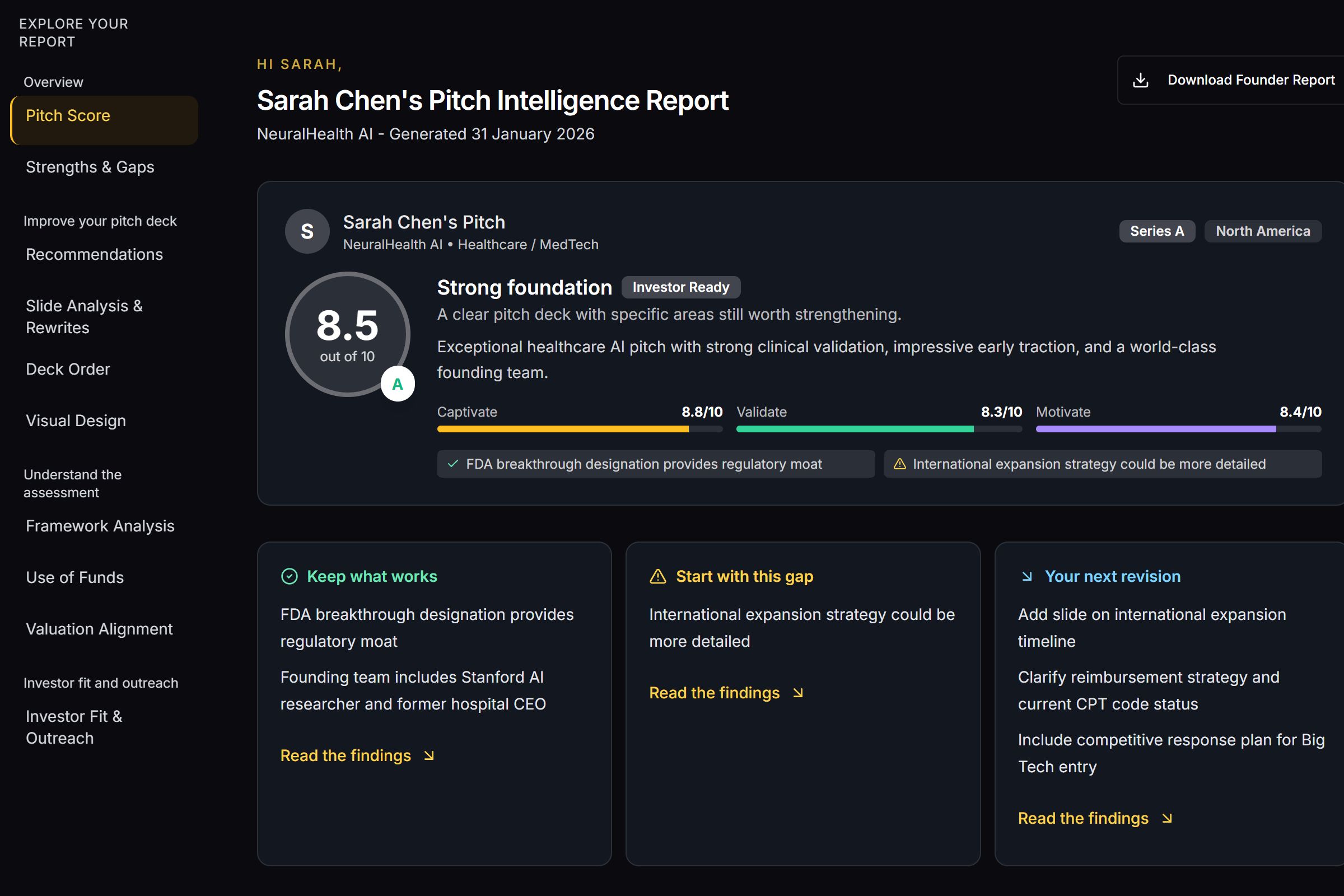The image size is (1344, 896).
Task: Click the warning triangle on International expansion chip
Action: click(x=899, y=464)
